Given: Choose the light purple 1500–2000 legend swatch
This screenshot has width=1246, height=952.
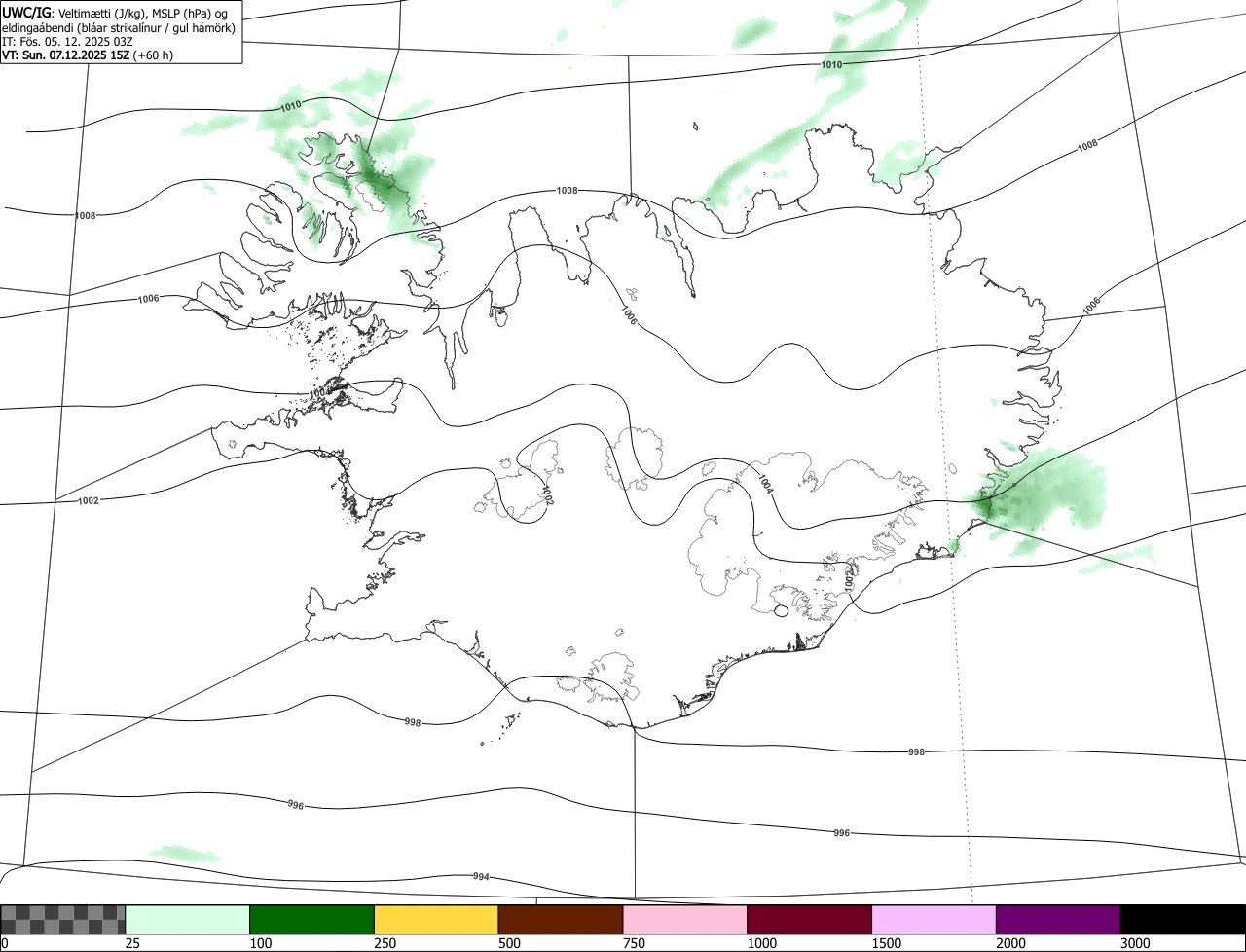Looking at the screenshot, I should pos(934,919).
